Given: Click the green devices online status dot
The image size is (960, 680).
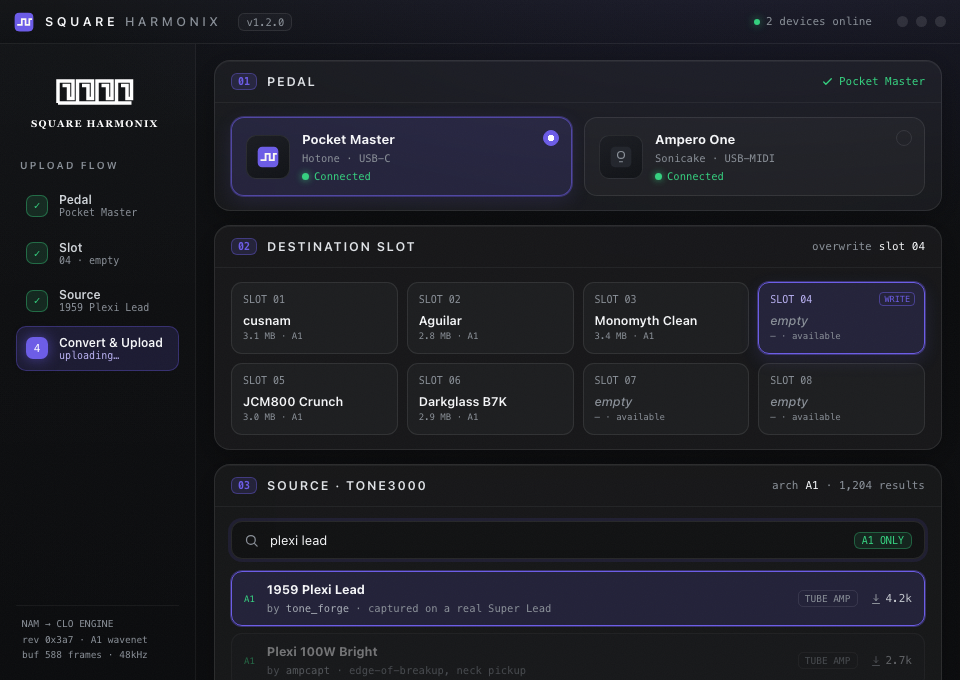Looking at the screenshot, I should click(x=757, y=22).
